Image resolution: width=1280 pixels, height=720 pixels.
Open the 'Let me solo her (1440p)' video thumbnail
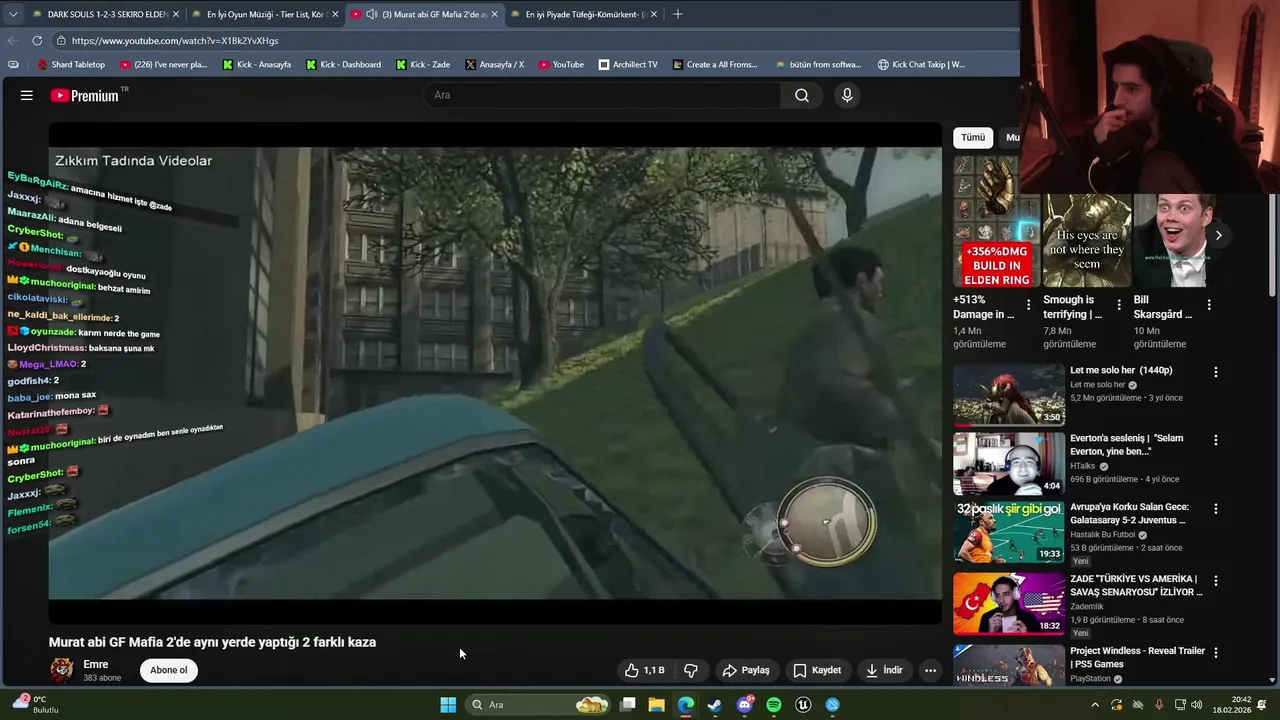coord(1008,394)
